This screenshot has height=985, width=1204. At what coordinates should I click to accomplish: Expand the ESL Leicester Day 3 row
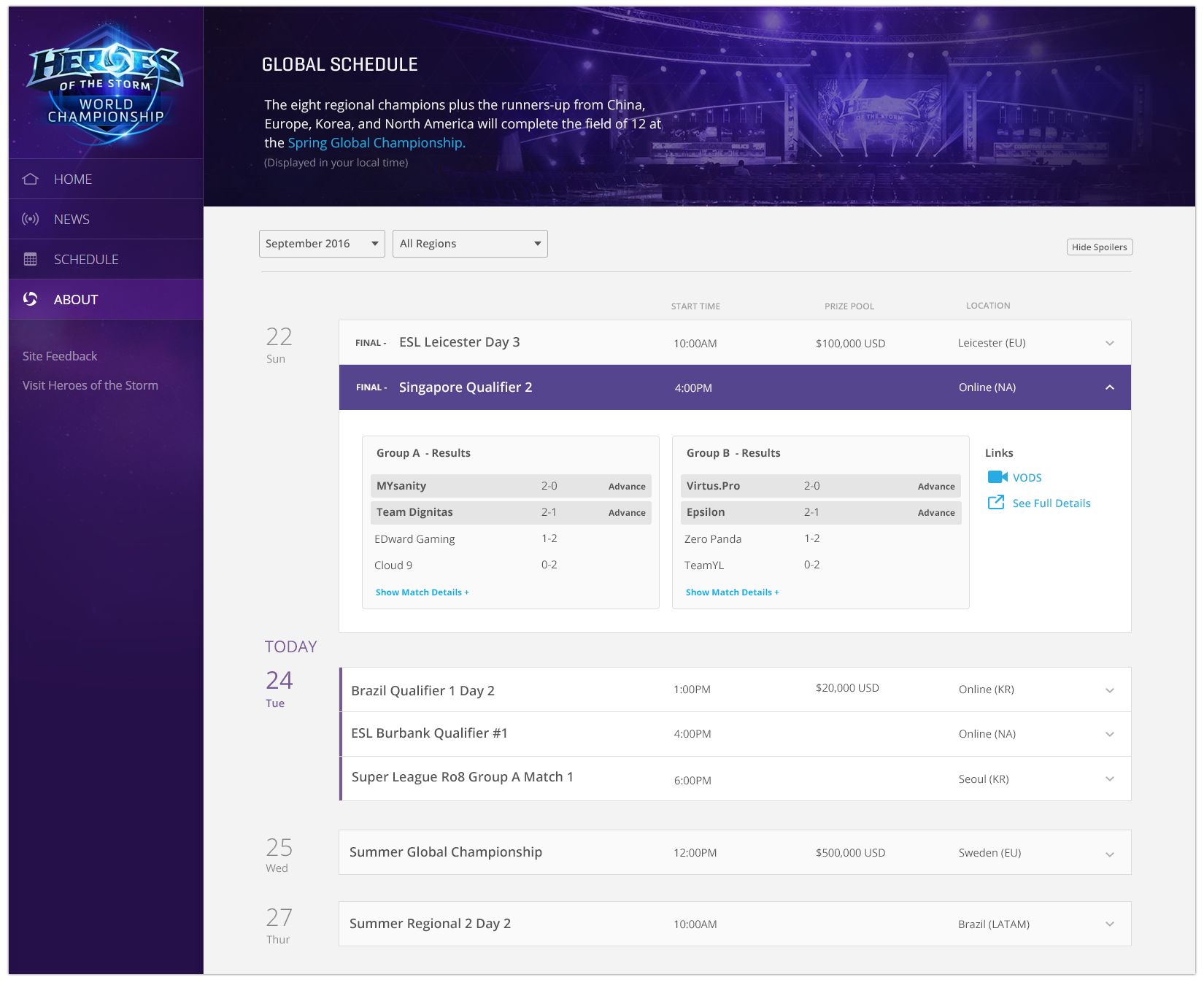coord(735,343)
